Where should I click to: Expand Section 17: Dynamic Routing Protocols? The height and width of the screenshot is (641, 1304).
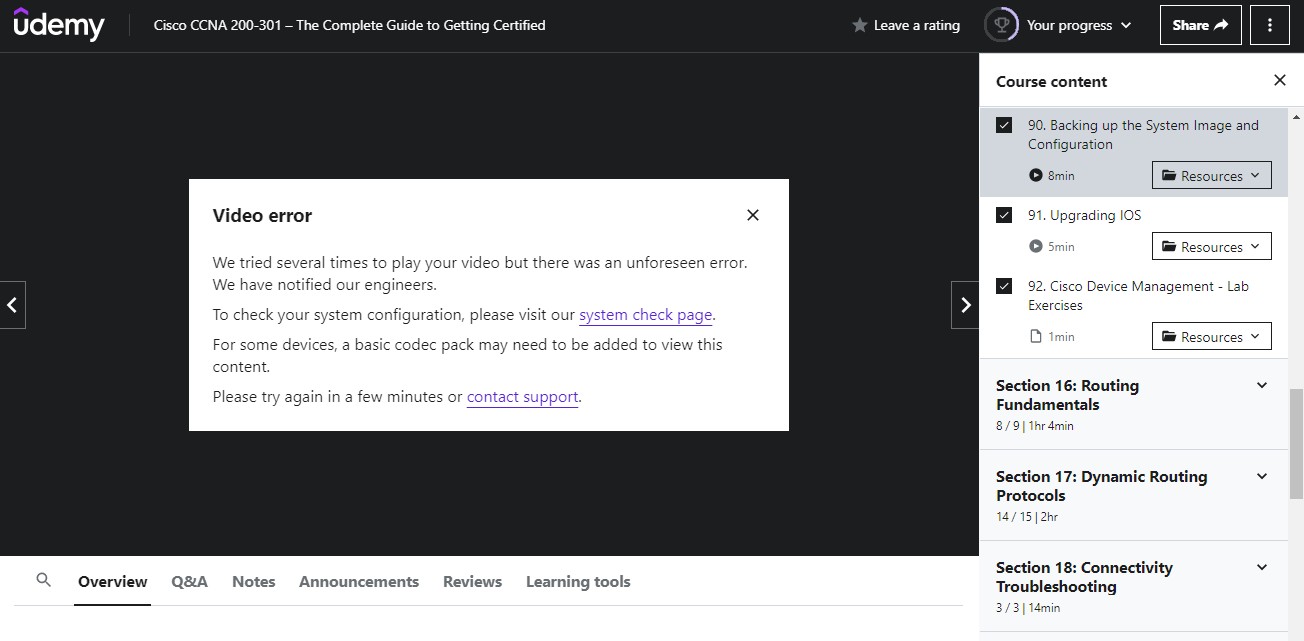tap(1134, 495)
